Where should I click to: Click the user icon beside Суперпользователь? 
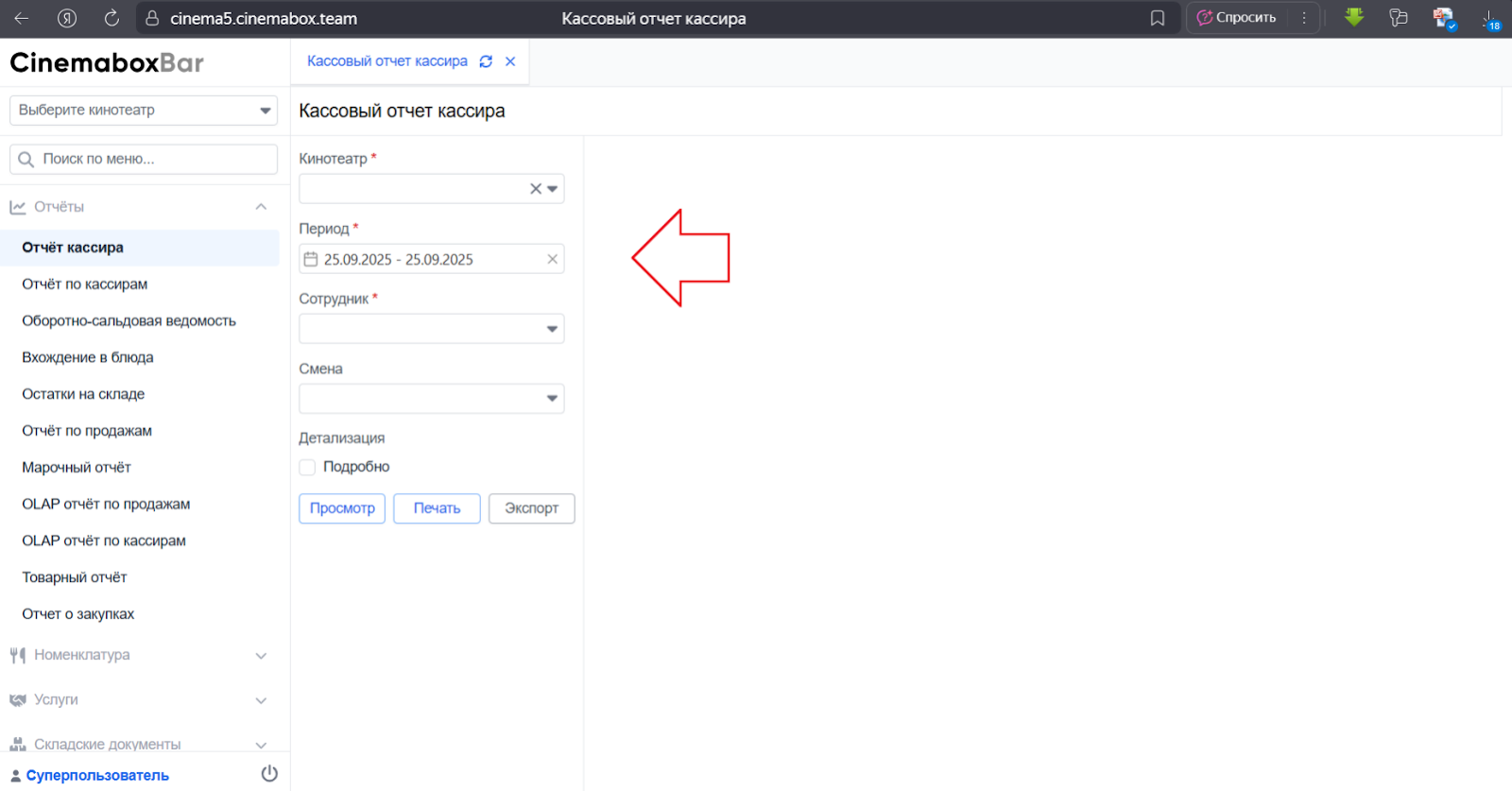15,776
